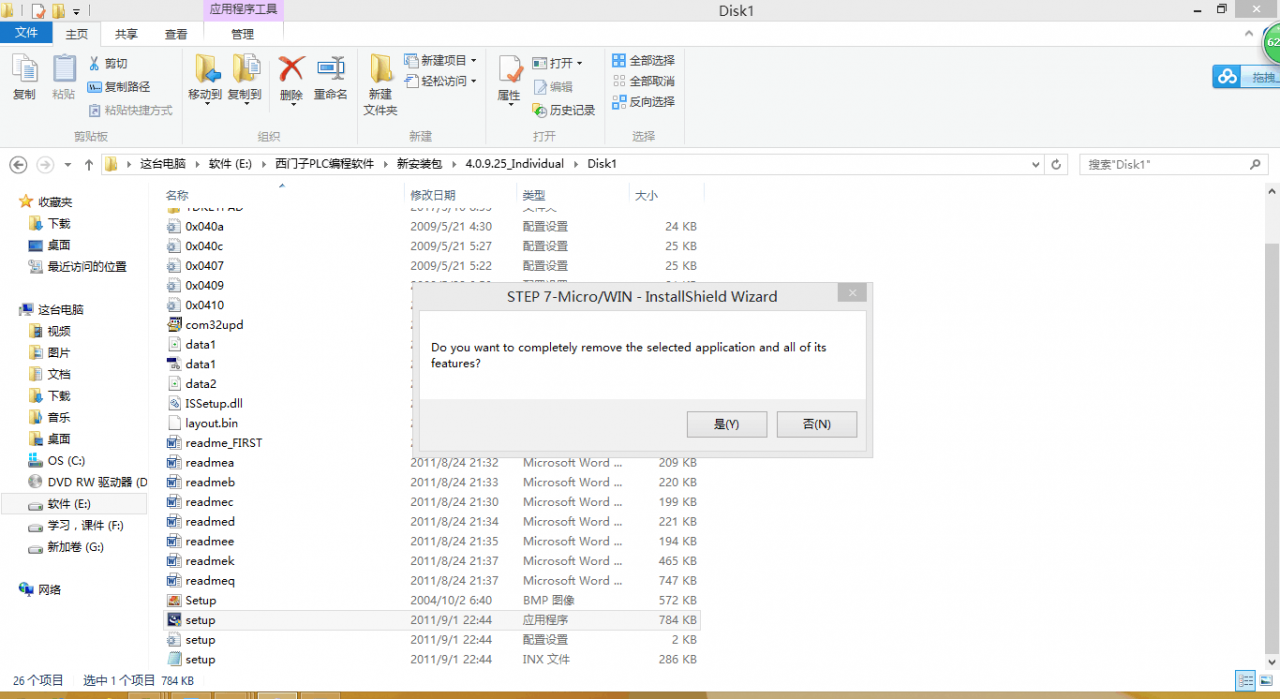Click the 修改日期 column header
Viewport: 1280px width, 699px height.
point(432,195)
